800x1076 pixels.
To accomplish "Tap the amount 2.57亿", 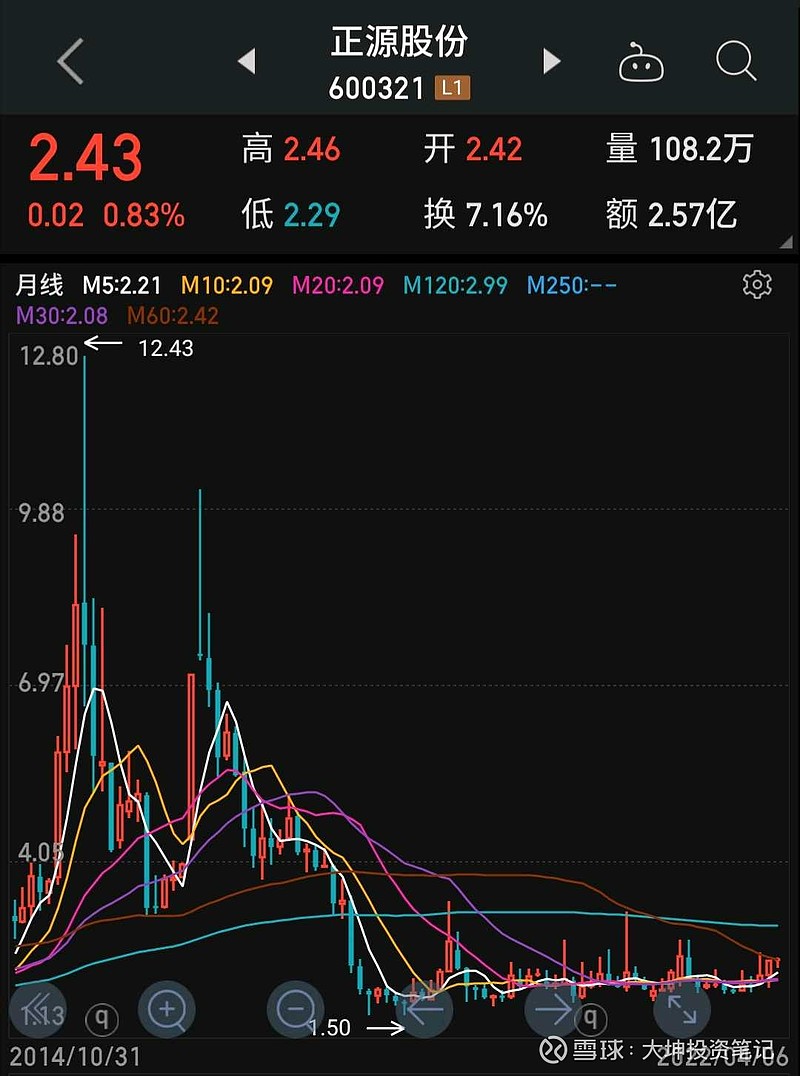I will (x=693, y=215).
